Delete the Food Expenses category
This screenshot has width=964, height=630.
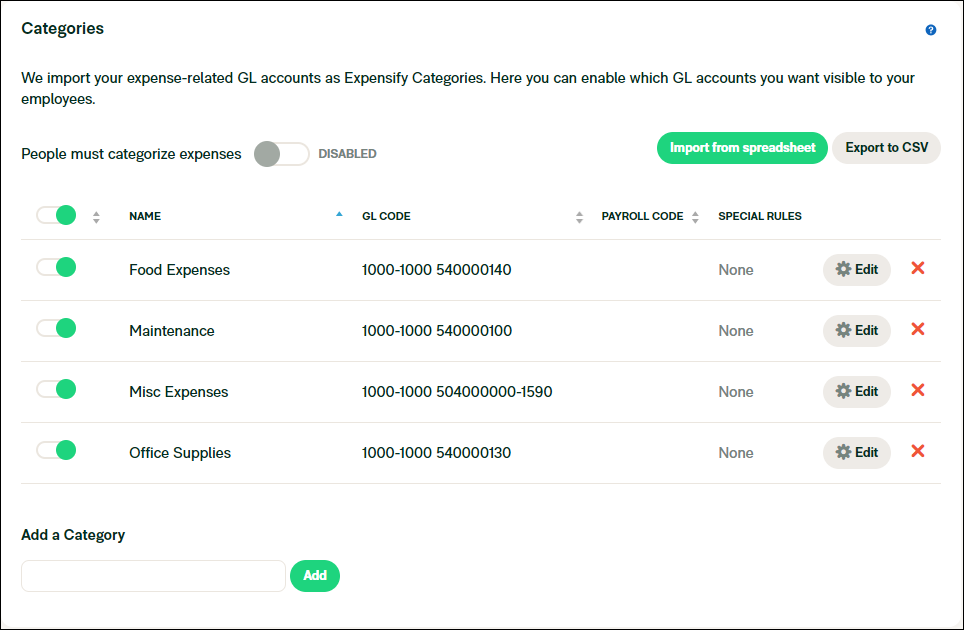pyautogui.click(x=917, y=268)
